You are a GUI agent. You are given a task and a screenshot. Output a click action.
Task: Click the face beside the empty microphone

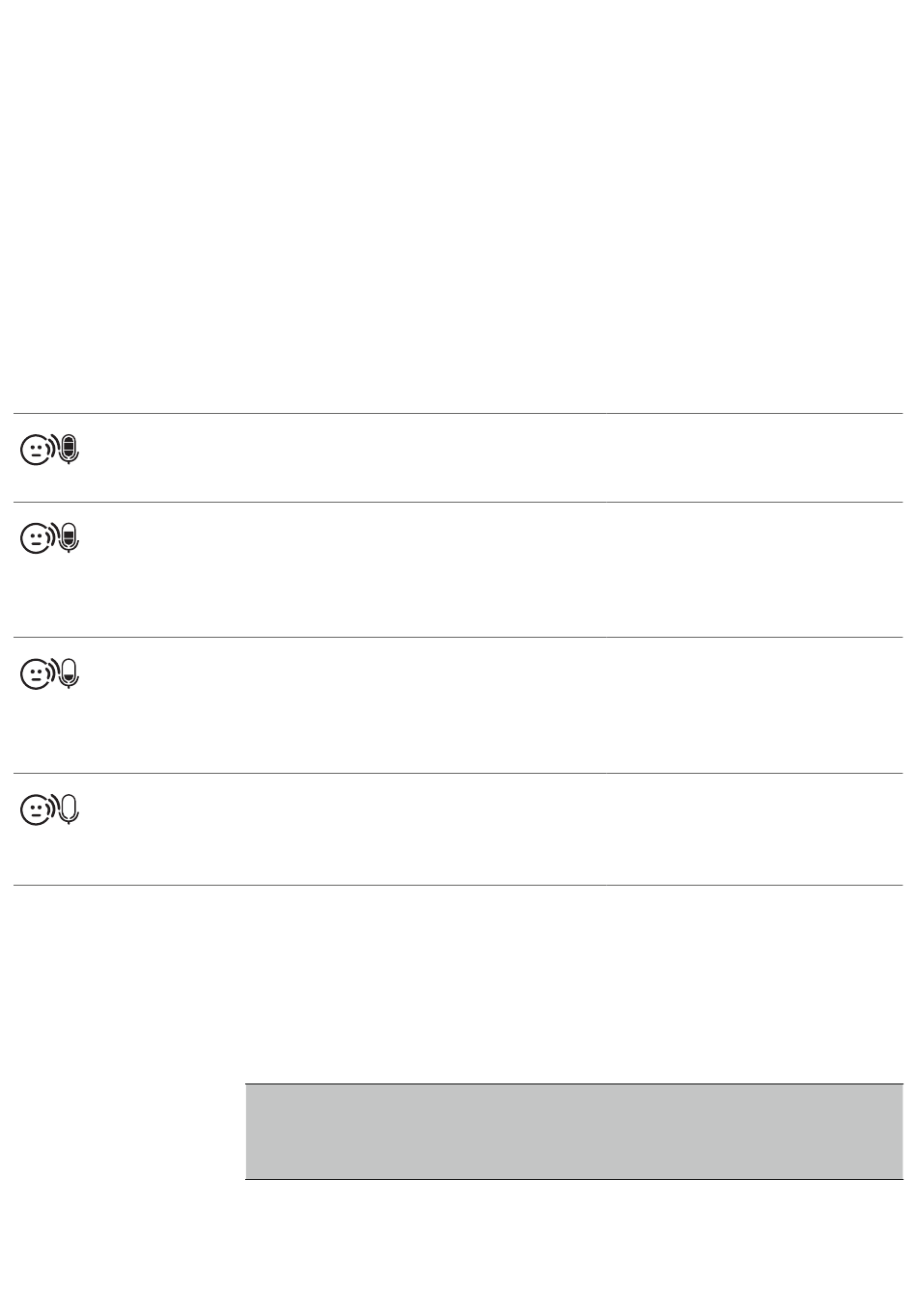[x=35, y=809]
